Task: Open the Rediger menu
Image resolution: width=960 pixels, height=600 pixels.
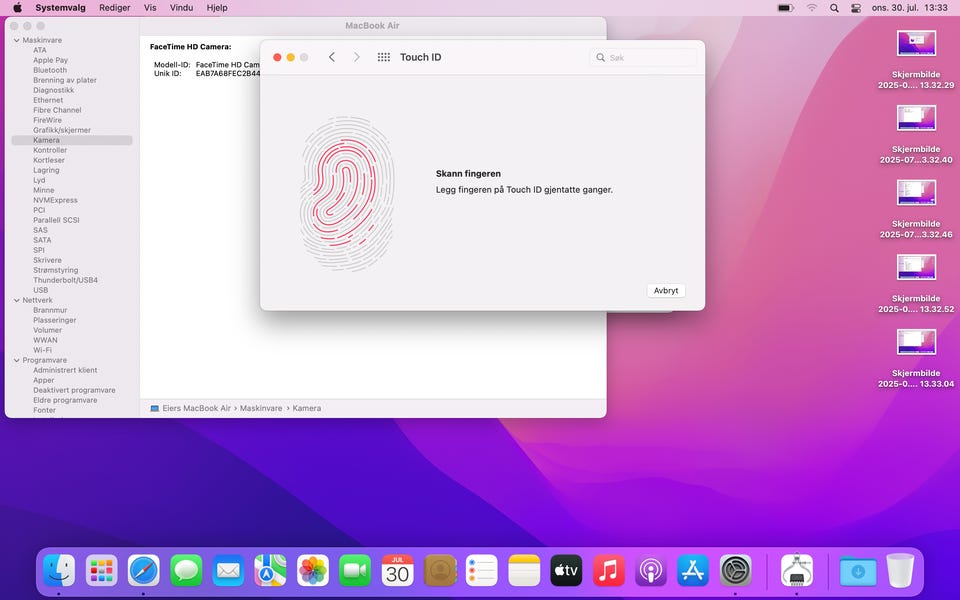Action: point(114,7)
